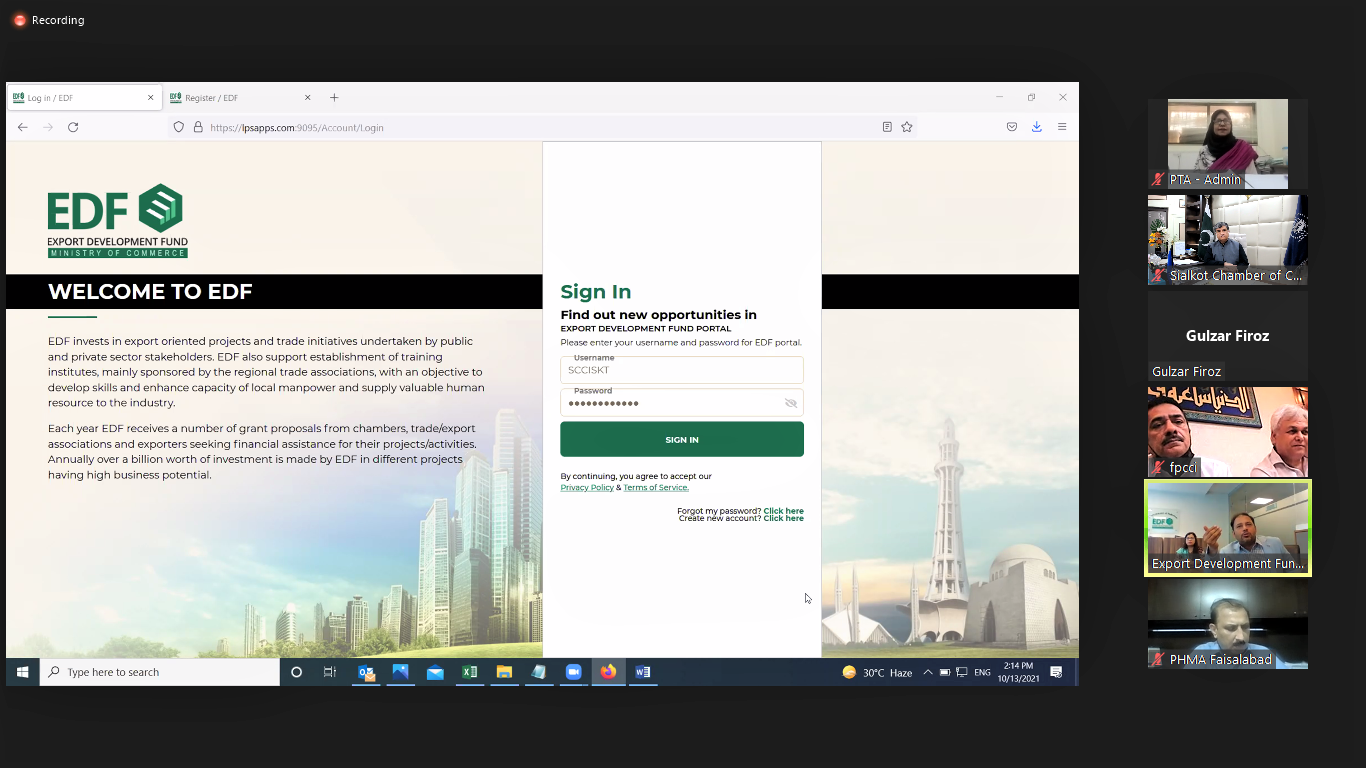Open the Windows Start menu
The image size is (1366, 768).
[22, 672]
